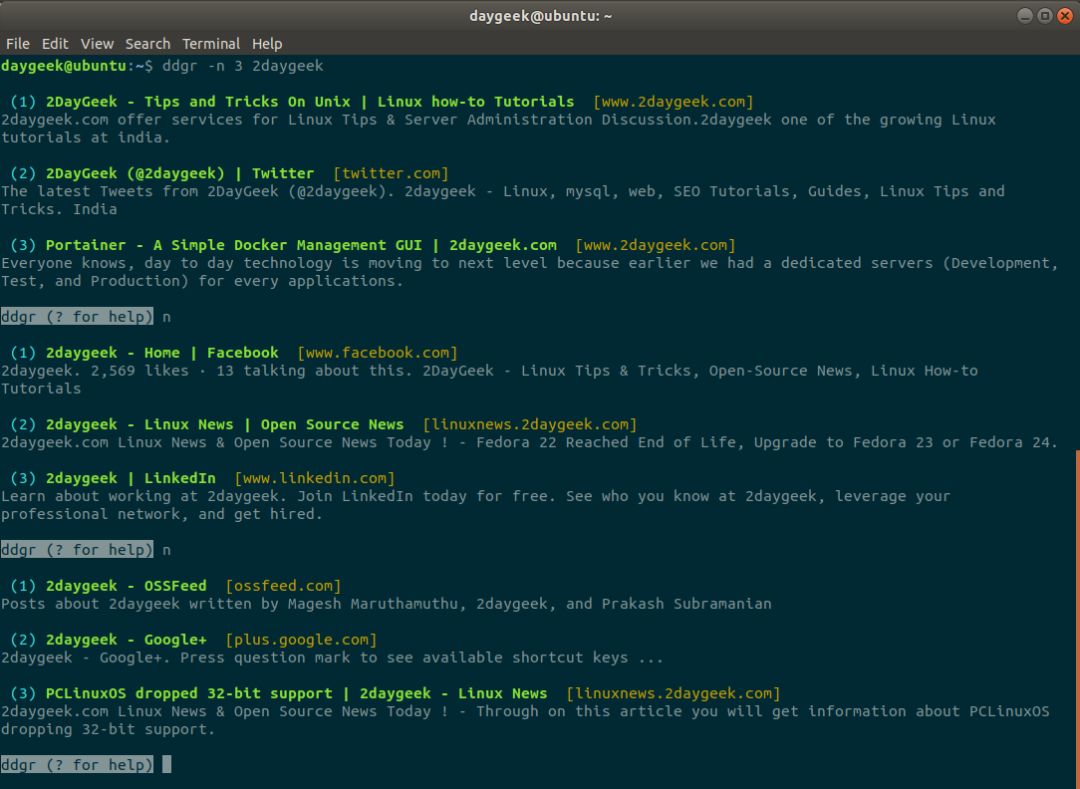This screenshot has height=789, width=1080.
Task: Close the terminal window
Action: coord(1065,16)
